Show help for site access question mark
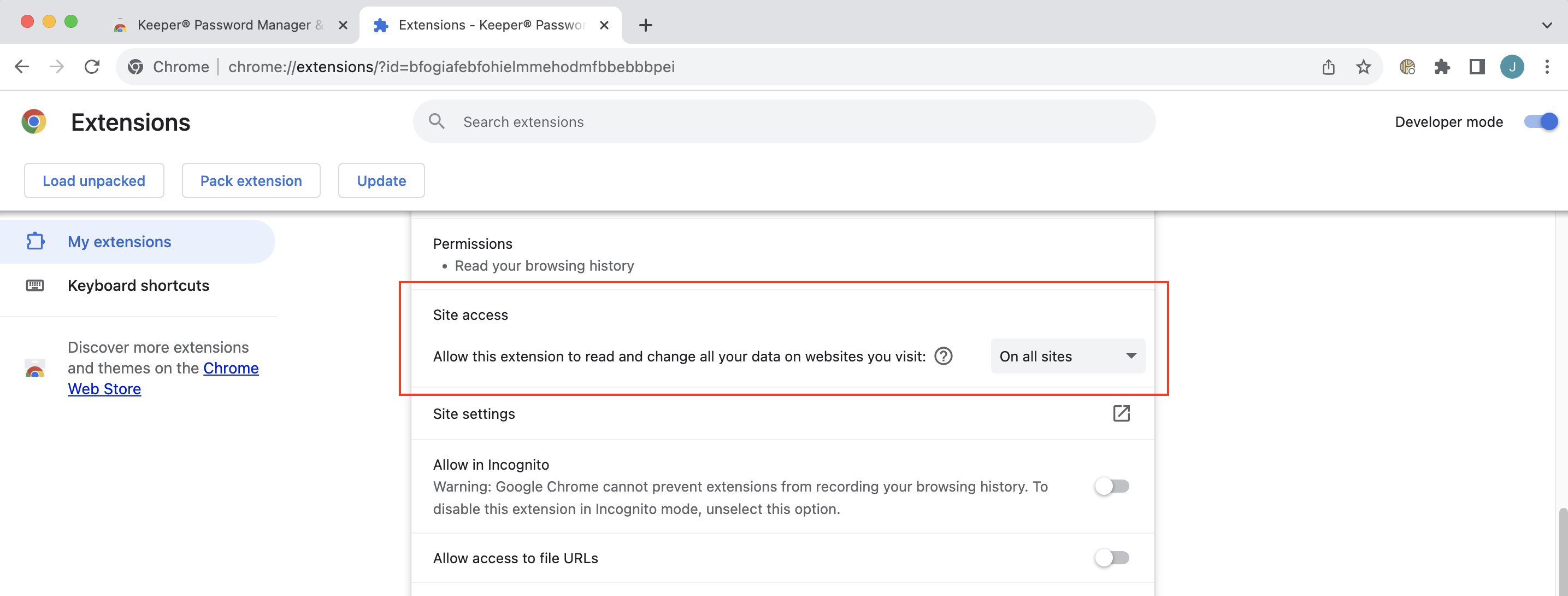The width and height of the screenshot is (1568, 596). [944, 356]
